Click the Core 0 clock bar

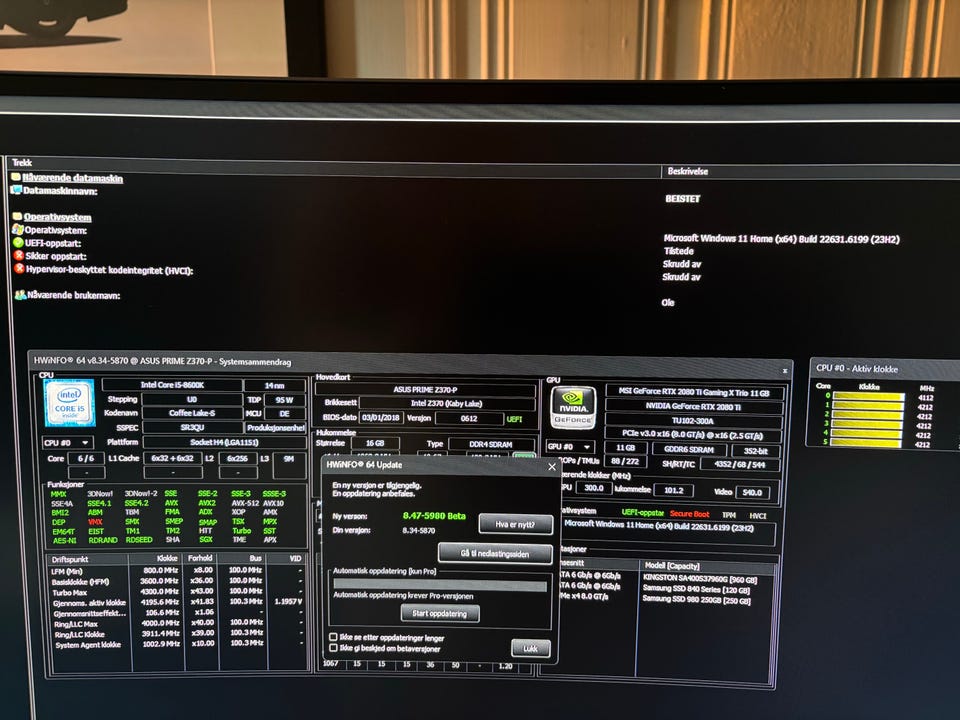click(x=868, y=397)
